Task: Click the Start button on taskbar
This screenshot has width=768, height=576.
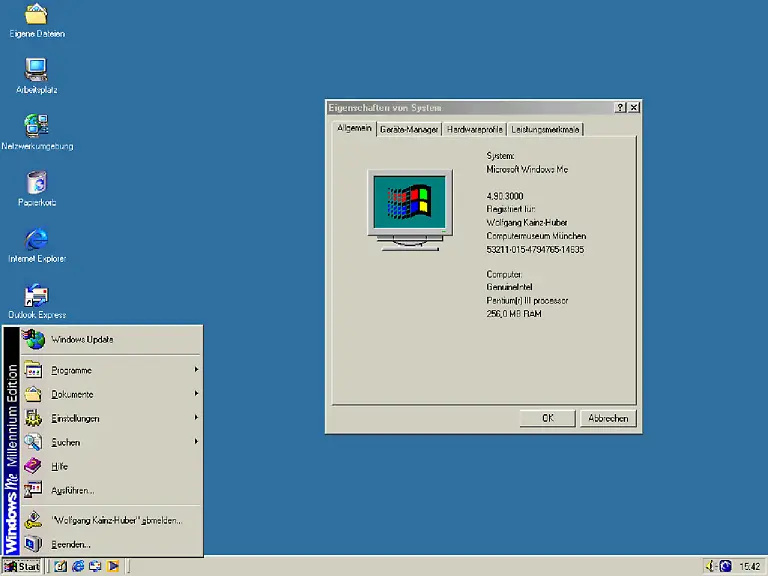Action: coord(22,567)
